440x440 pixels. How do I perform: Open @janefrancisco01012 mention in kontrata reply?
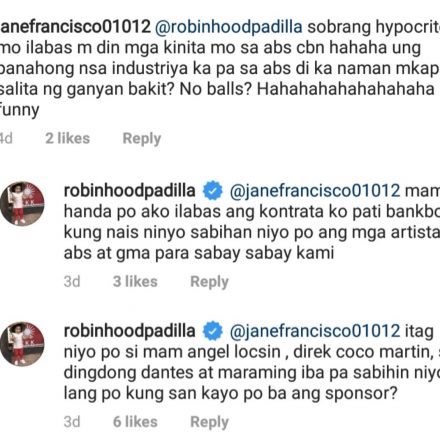(314, 191)
